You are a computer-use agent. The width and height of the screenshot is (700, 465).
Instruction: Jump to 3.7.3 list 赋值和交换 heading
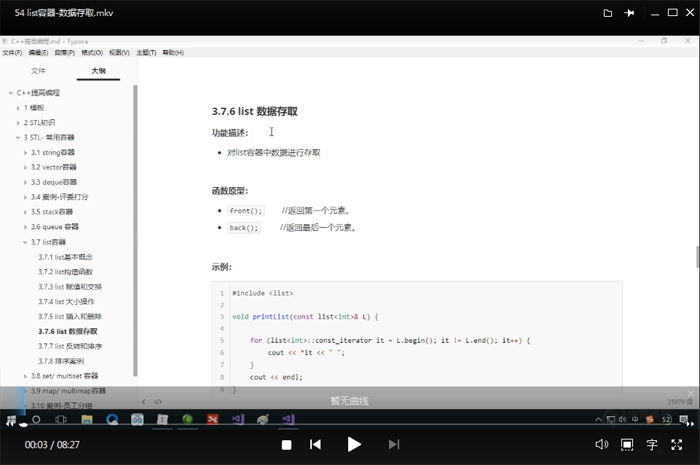(x=70, y=286)
